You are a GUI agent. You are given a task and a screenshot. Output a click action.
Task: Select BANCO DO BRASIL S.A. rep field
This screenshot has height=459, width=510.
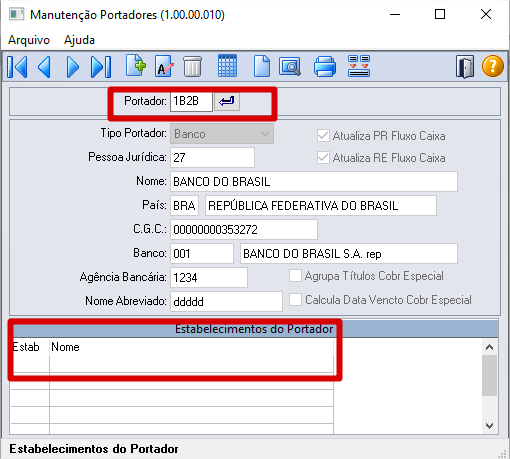pyautogui.click(x=349, y=253)
